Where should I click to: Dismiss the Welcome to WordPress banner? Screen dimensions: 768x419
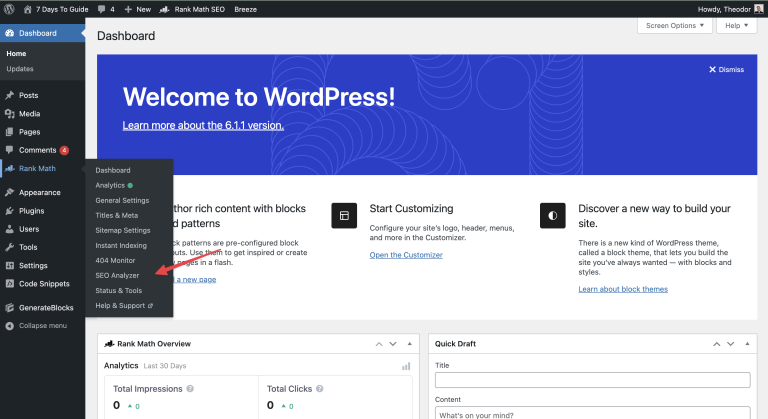726,70
